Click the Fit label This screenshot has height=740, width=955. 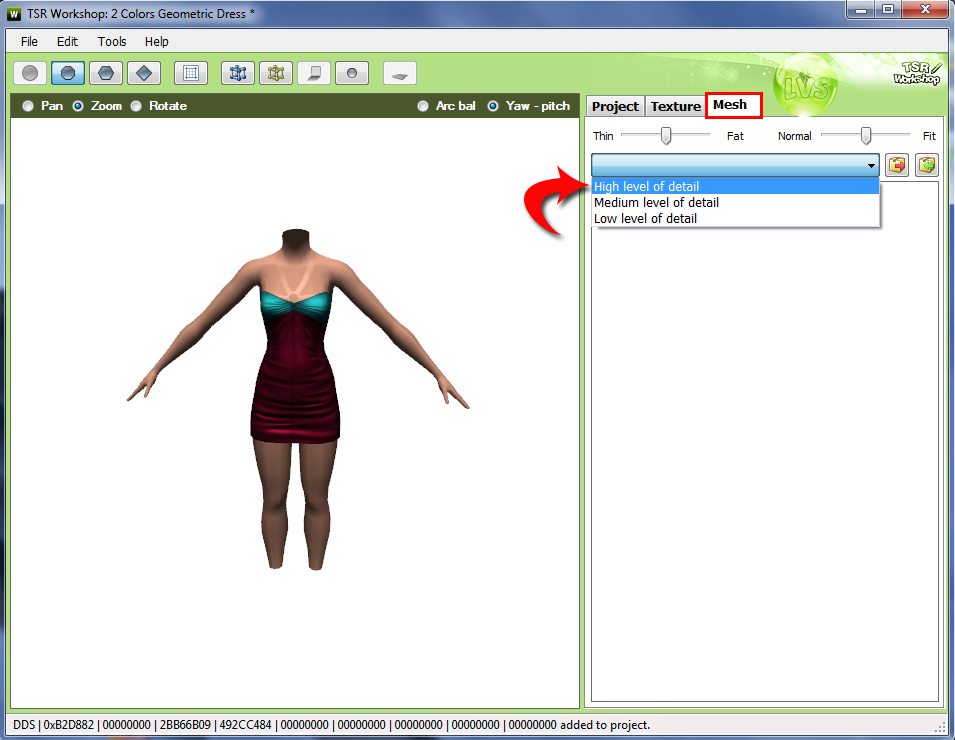tap(929, 136)
